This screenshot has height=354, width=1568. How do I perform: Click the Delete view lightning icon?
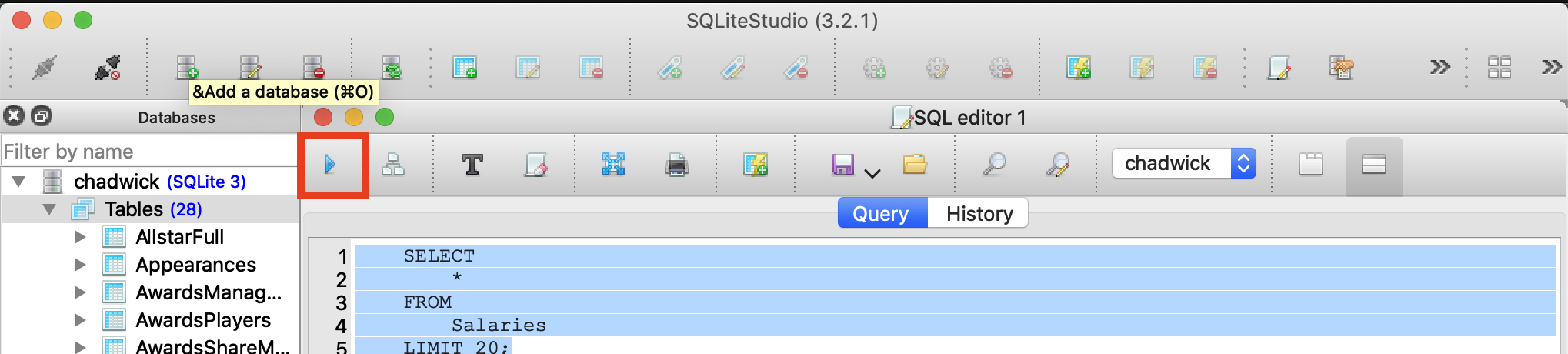(x=1205, y=68)
